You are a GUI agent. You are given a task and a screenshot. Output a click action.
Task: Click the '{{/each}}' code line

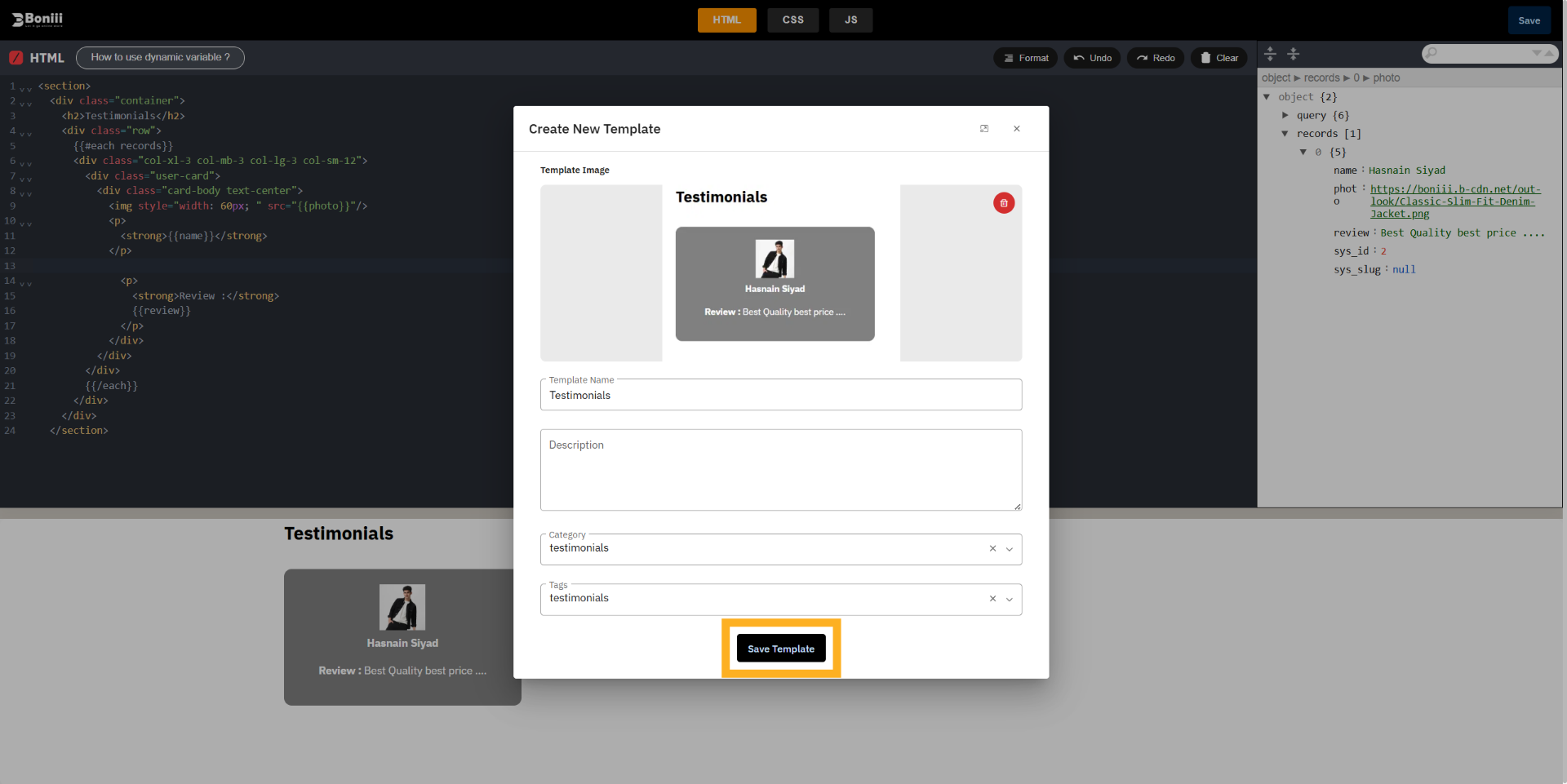pos(112,386)
